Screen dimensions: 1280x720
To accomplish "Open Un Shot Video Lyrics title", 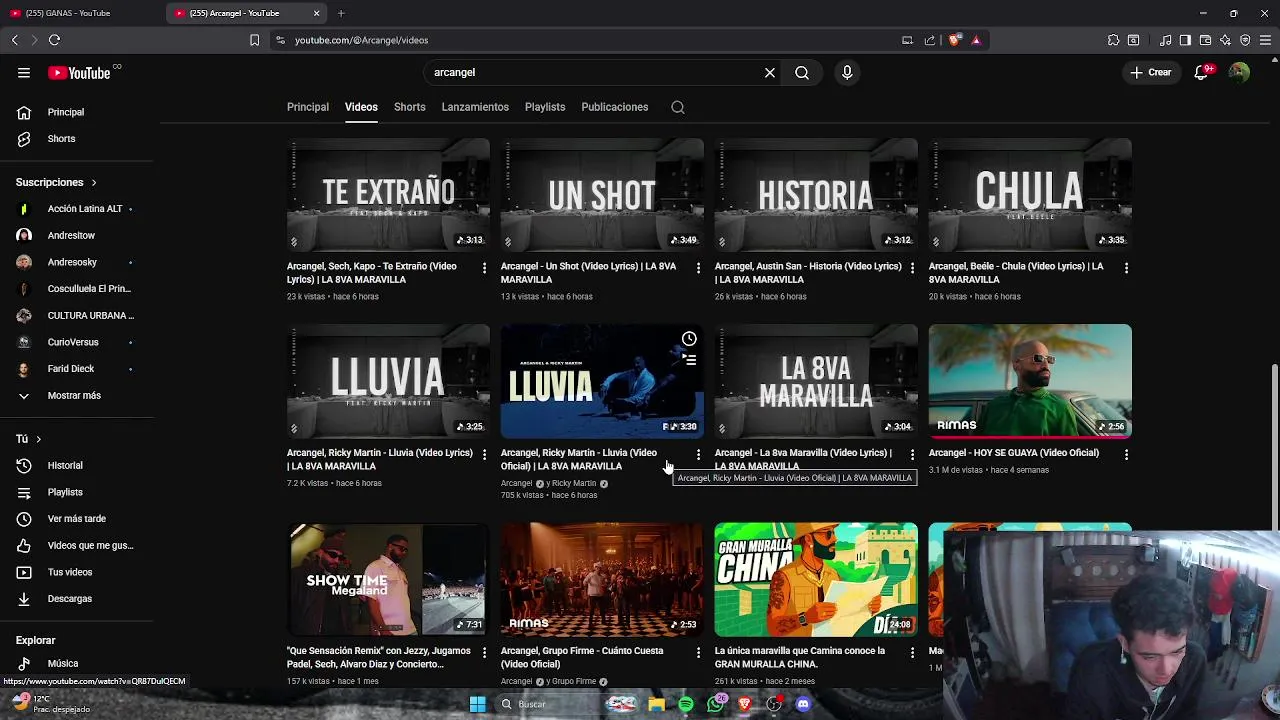I will 588,273.
